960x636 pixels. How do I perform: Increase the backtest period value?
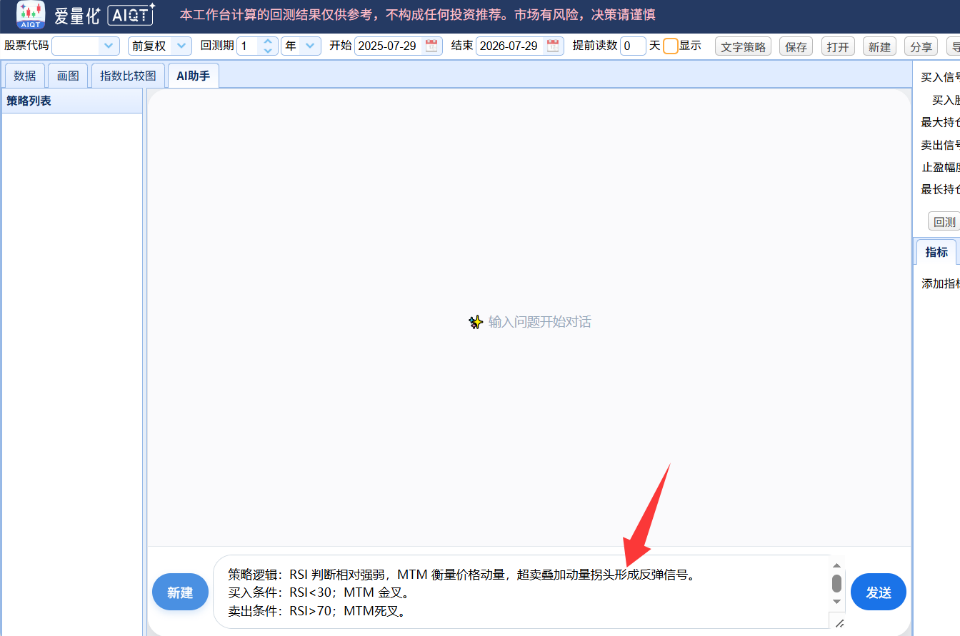(x=268, y=42)
